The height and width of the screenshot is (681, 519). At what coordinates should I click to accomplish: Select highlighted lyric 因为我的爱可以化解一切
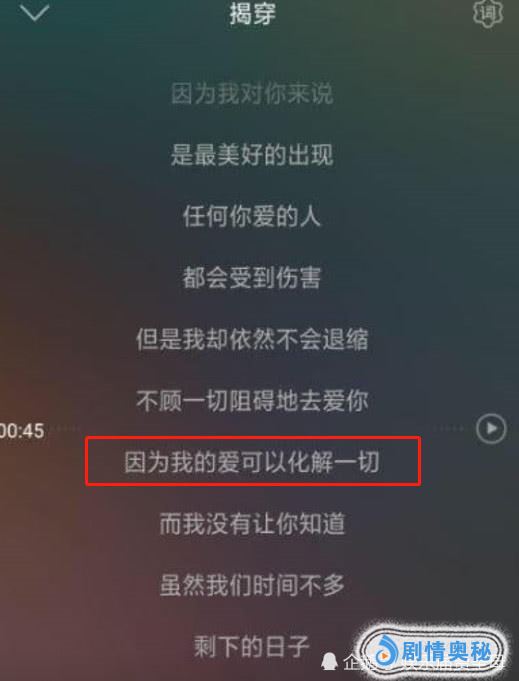pyautogui.click(x=252, y=462)
